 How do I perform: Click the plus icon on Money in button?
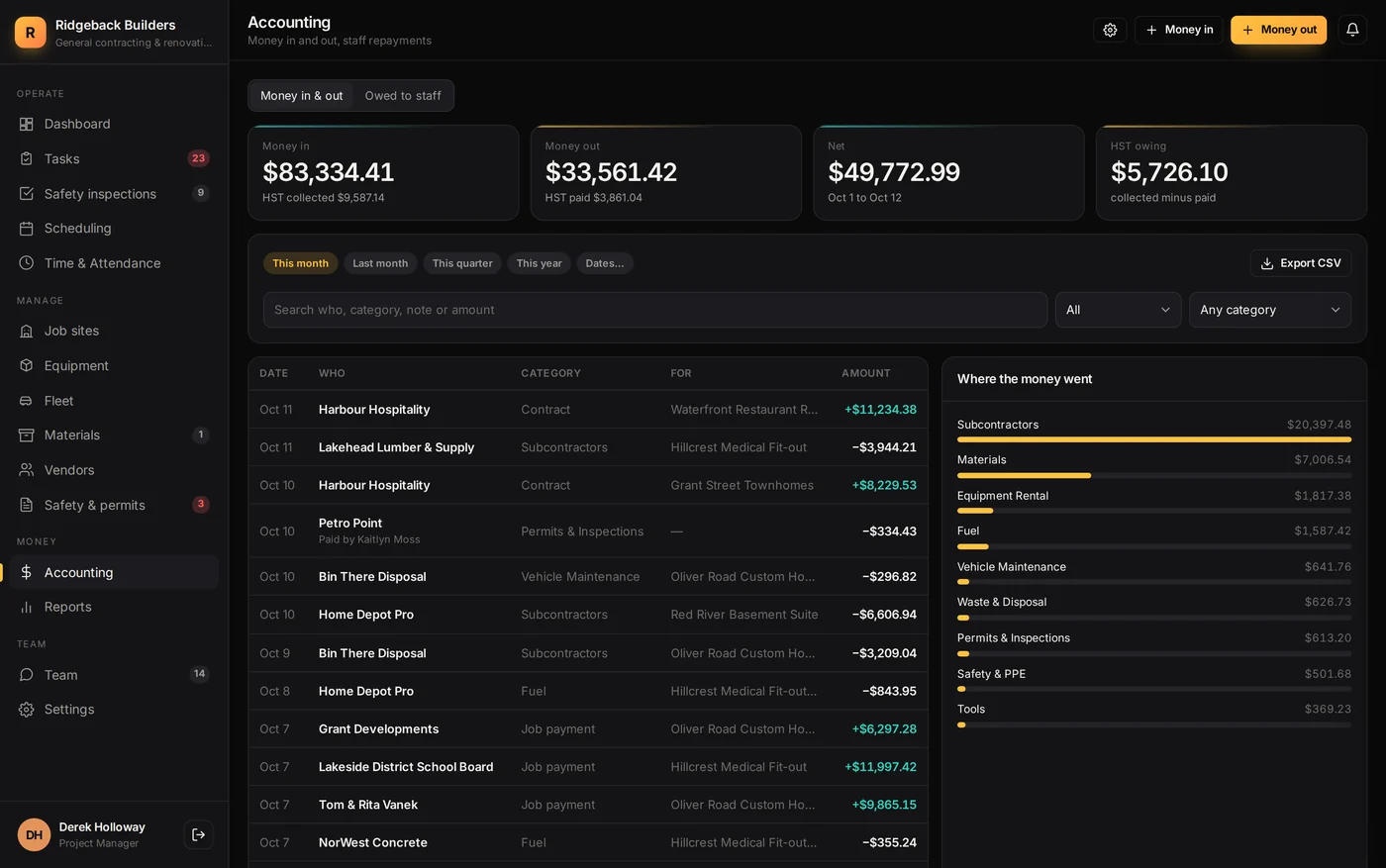[x=1151, y=30]
